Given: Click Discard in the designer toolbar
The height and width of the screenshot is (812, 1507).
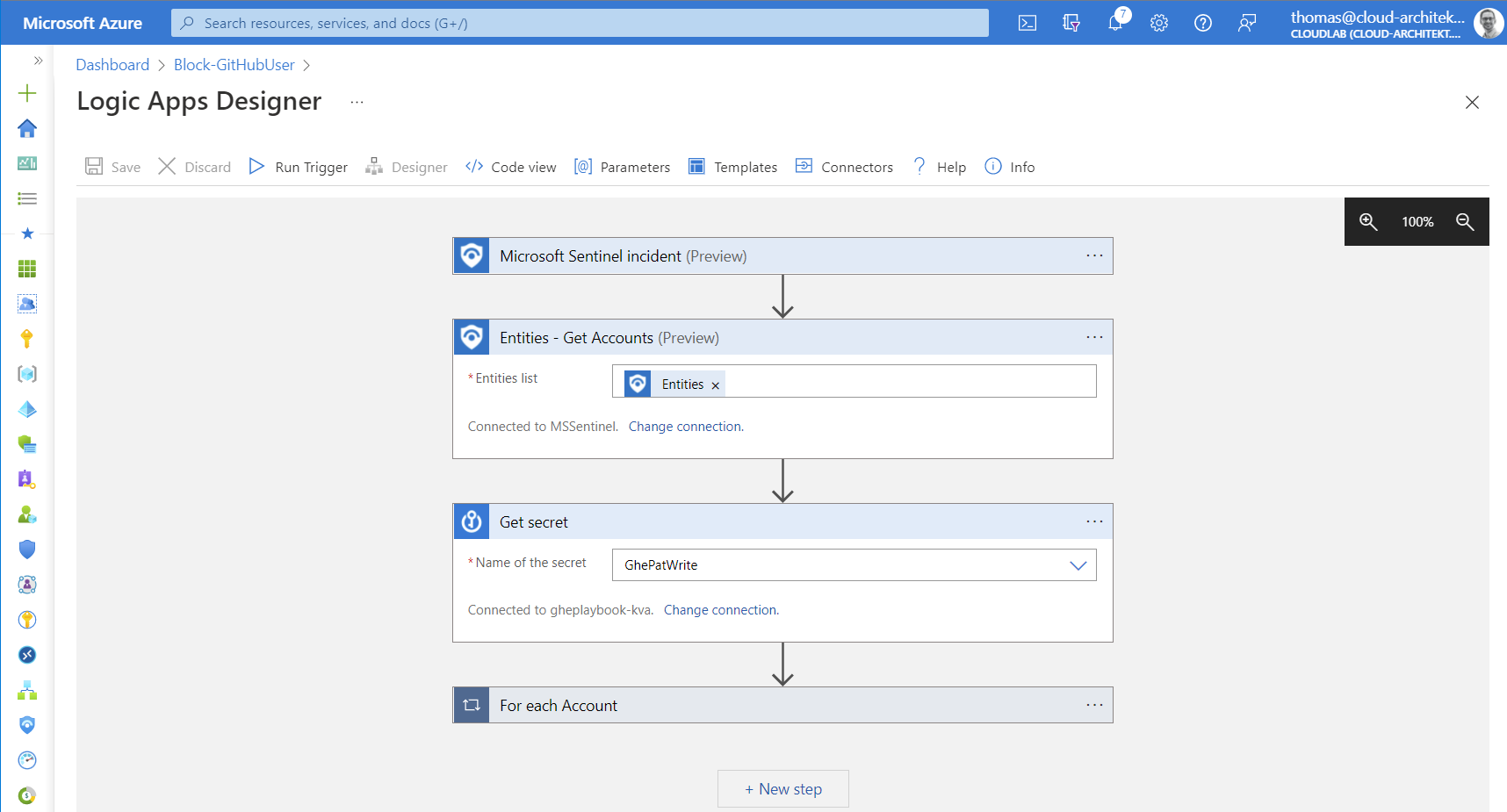Looking at the screenshot, I should (x=194, y=167).
